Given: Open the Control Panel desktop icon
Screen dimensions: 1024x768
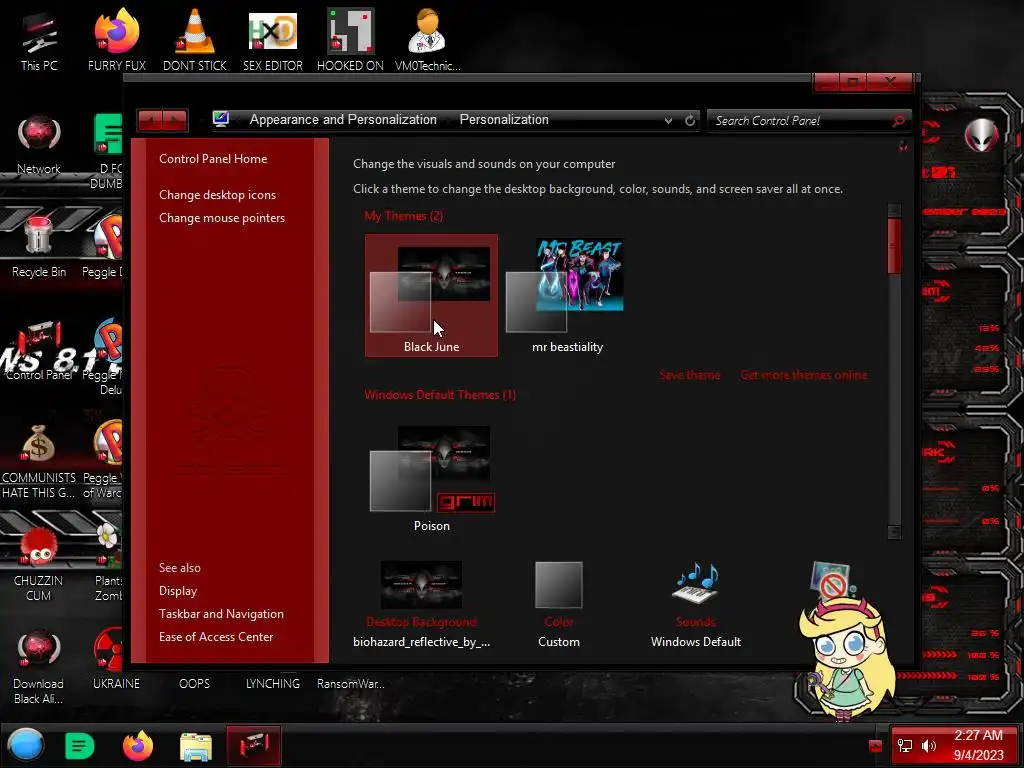Looking at the screenshot, I should click(x=39, y=351).
